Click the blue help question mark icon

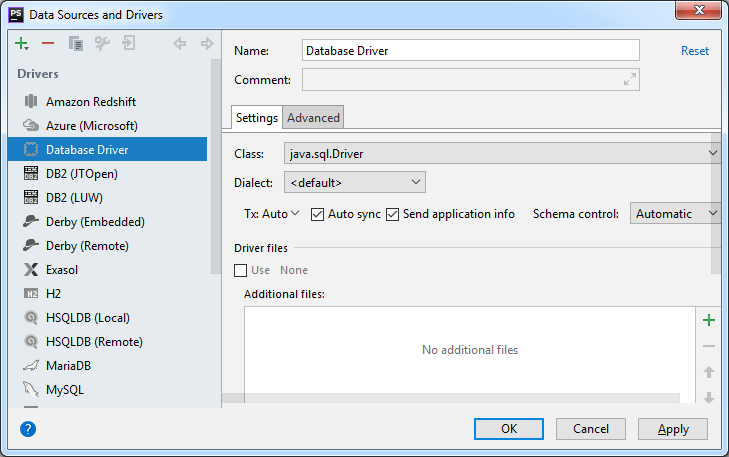[28, 428]
